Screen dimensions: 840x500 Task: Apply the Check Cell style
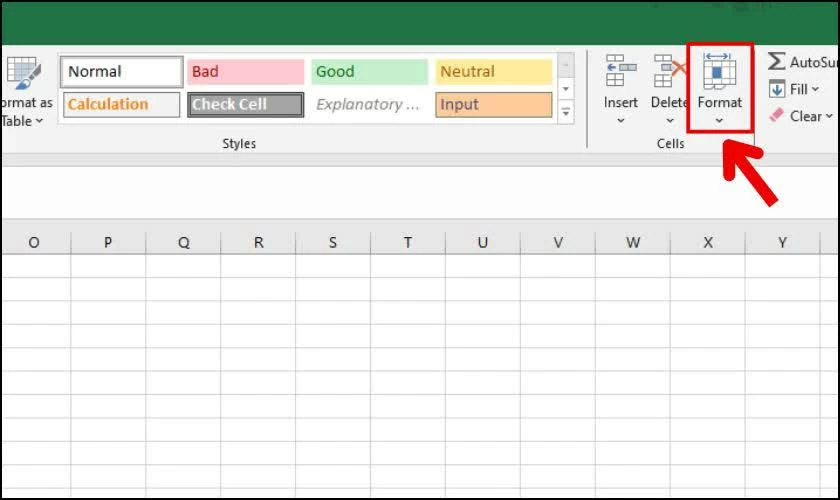click(245, 104)
